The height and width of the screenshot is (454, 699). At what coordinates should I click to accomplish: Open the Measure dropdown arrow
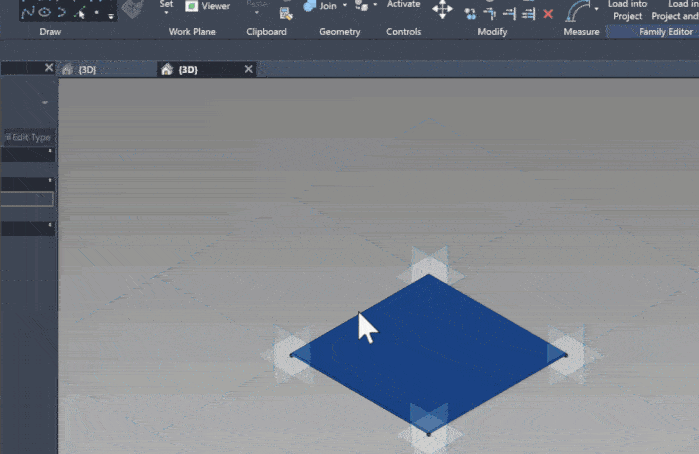point(596,8)
